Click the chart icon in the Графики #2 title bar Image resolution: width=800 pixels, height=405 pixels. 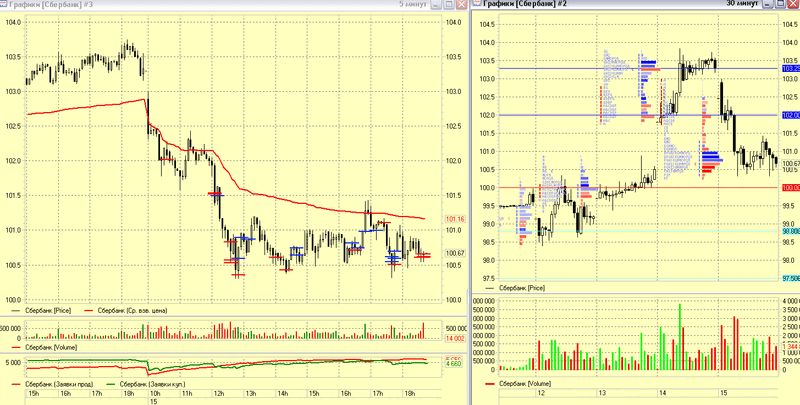pos(477,3)
